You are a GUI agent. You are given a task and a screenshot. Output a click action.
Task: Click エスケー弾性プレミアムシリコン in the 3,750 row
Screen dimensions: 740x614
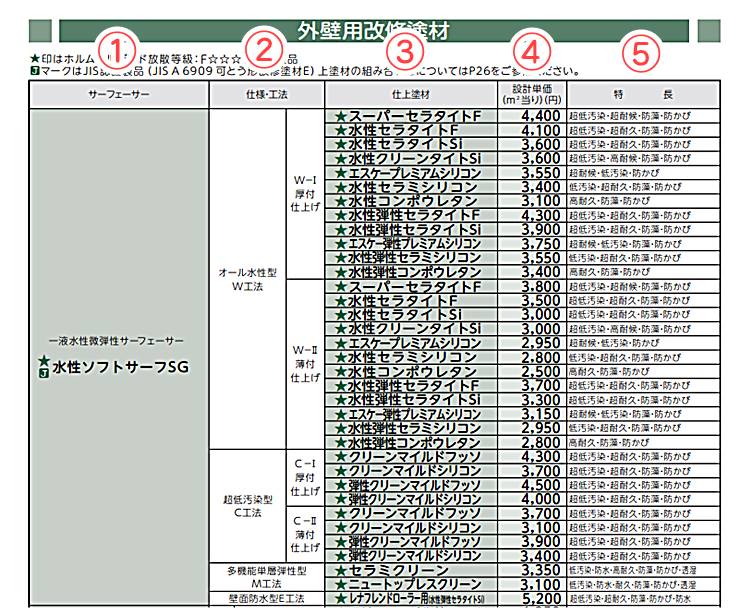coord(414,244)
